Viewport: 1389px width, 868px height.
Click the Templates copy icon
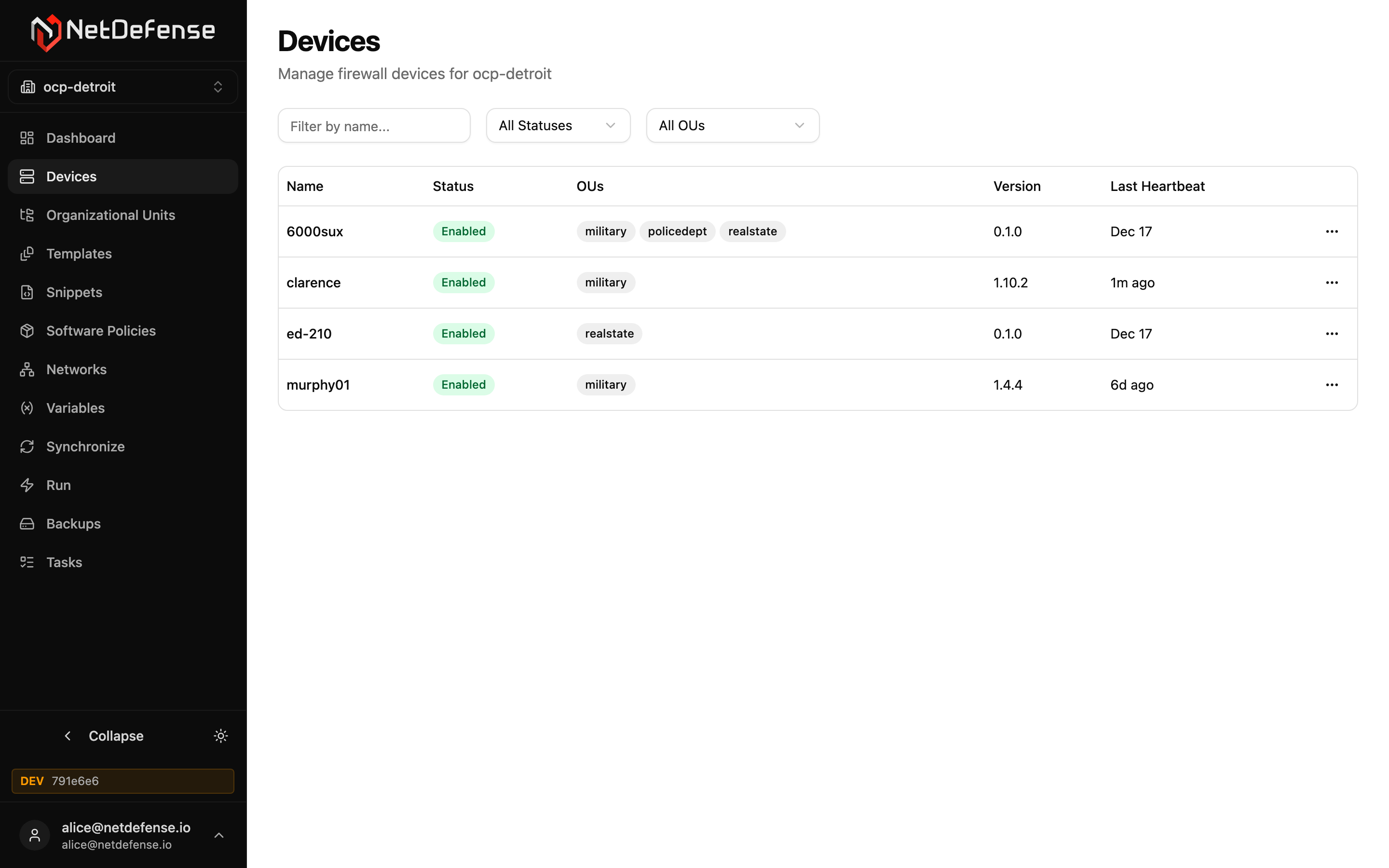tap(27, 253)
